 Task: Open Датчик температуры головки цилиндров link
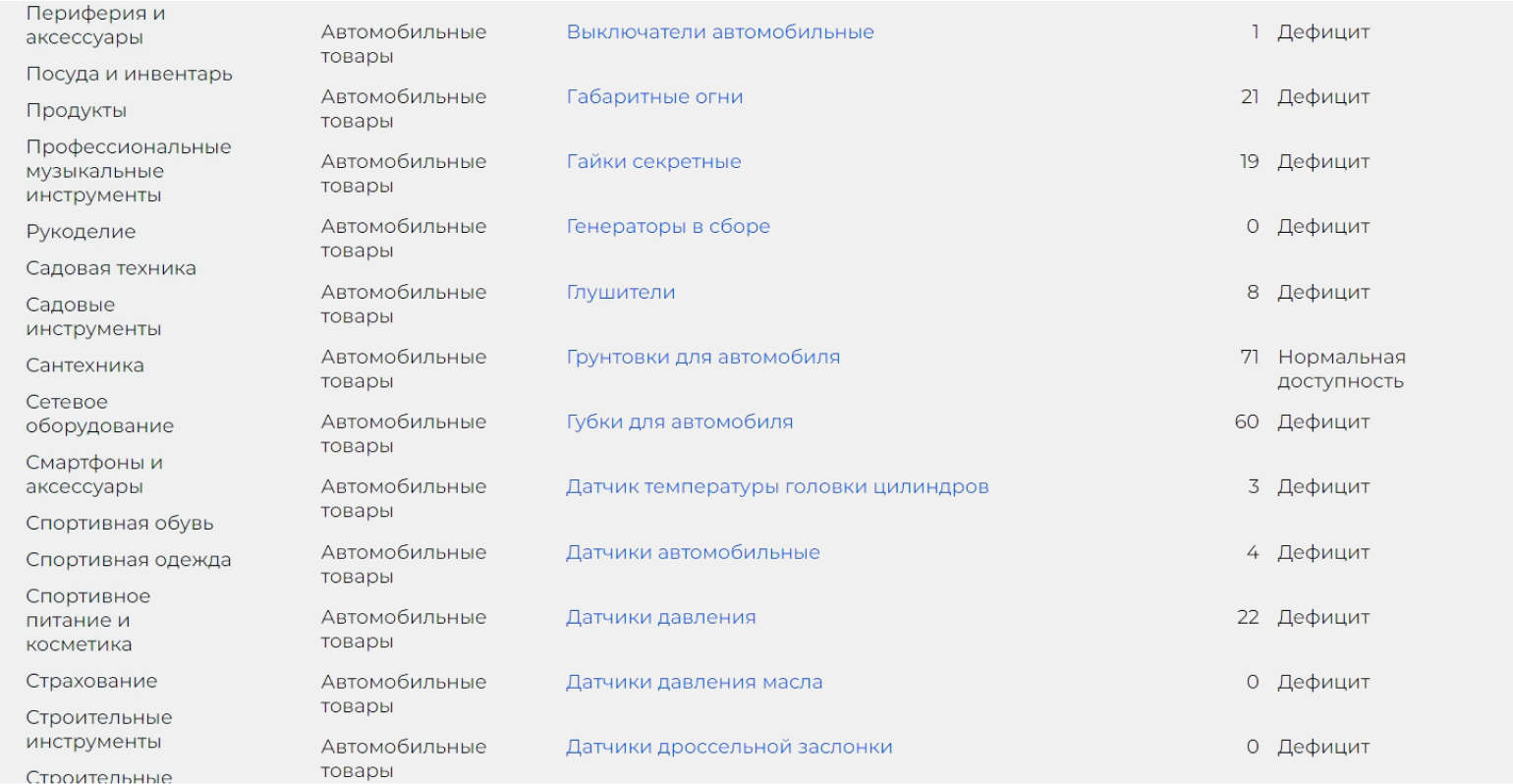coord(777,486)
